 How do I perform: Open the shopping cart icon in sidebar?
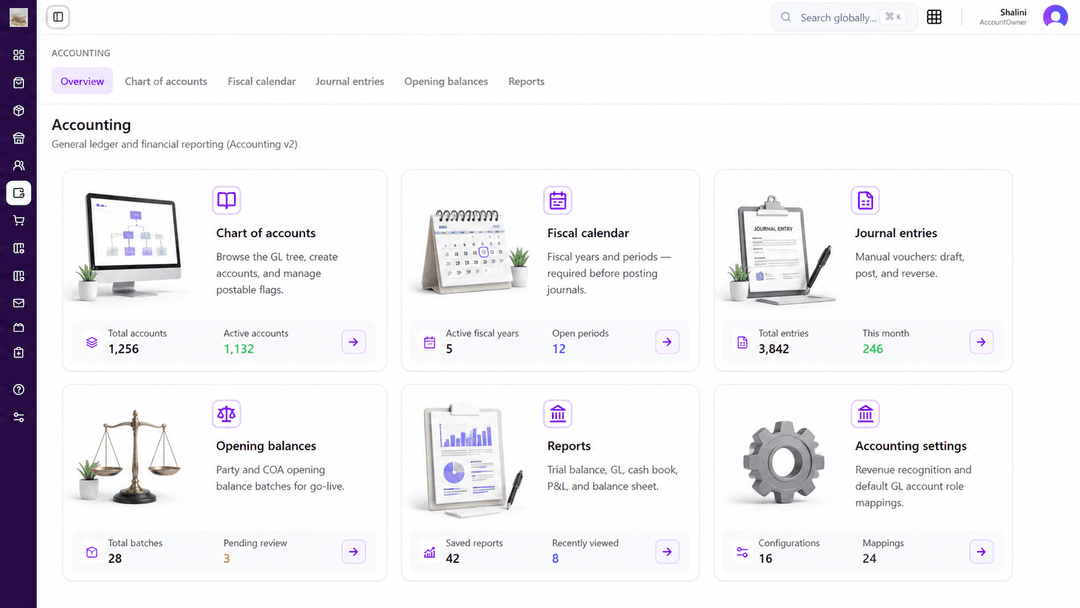pos(19,220)
